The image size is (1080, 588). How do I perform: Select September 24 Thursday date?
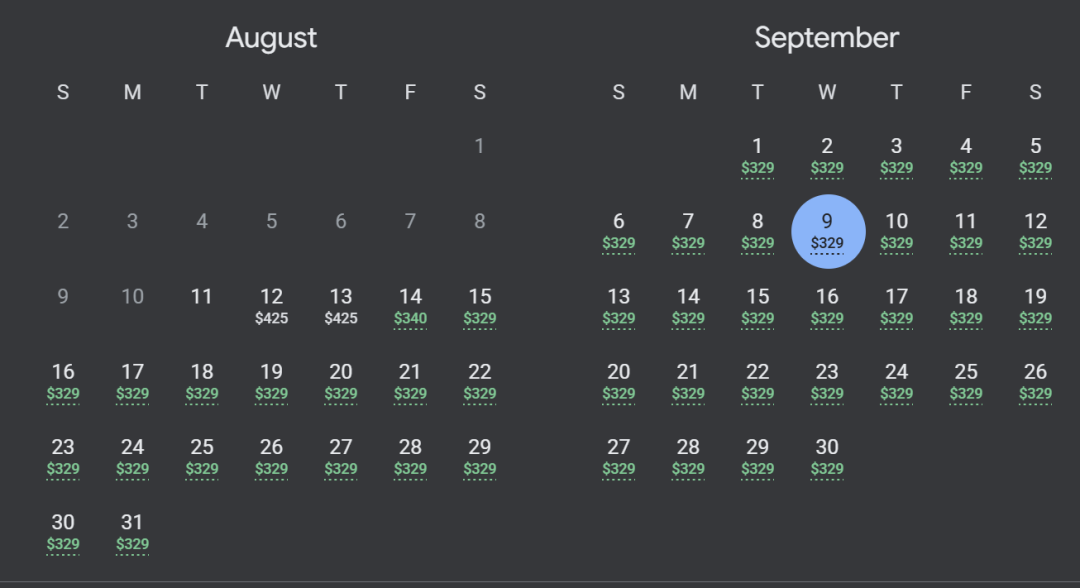click(x=897, y=381)
